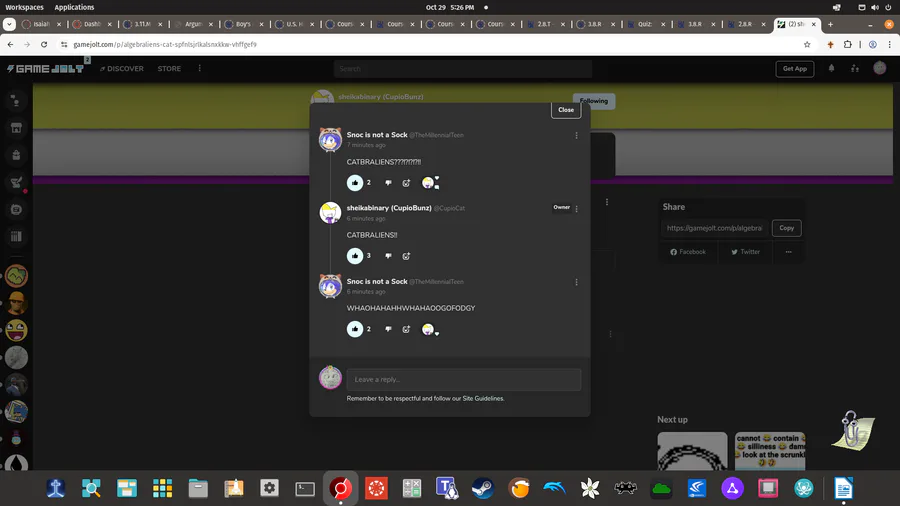Switch to the Boy's browser tab
Viewport: 900px width, 506px height.
tap(243, 24)
